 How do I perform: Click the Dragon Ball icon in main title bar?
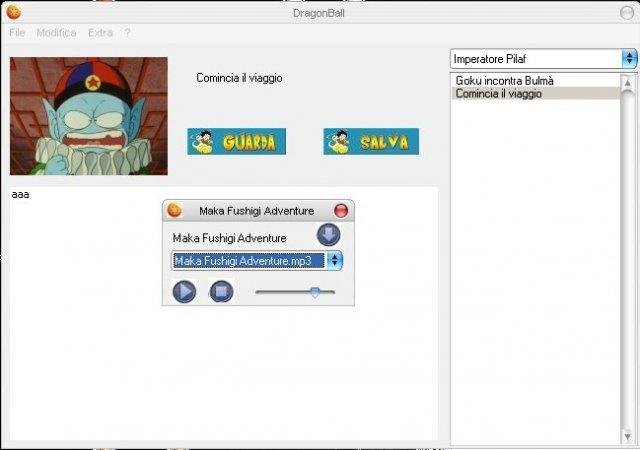14,12
